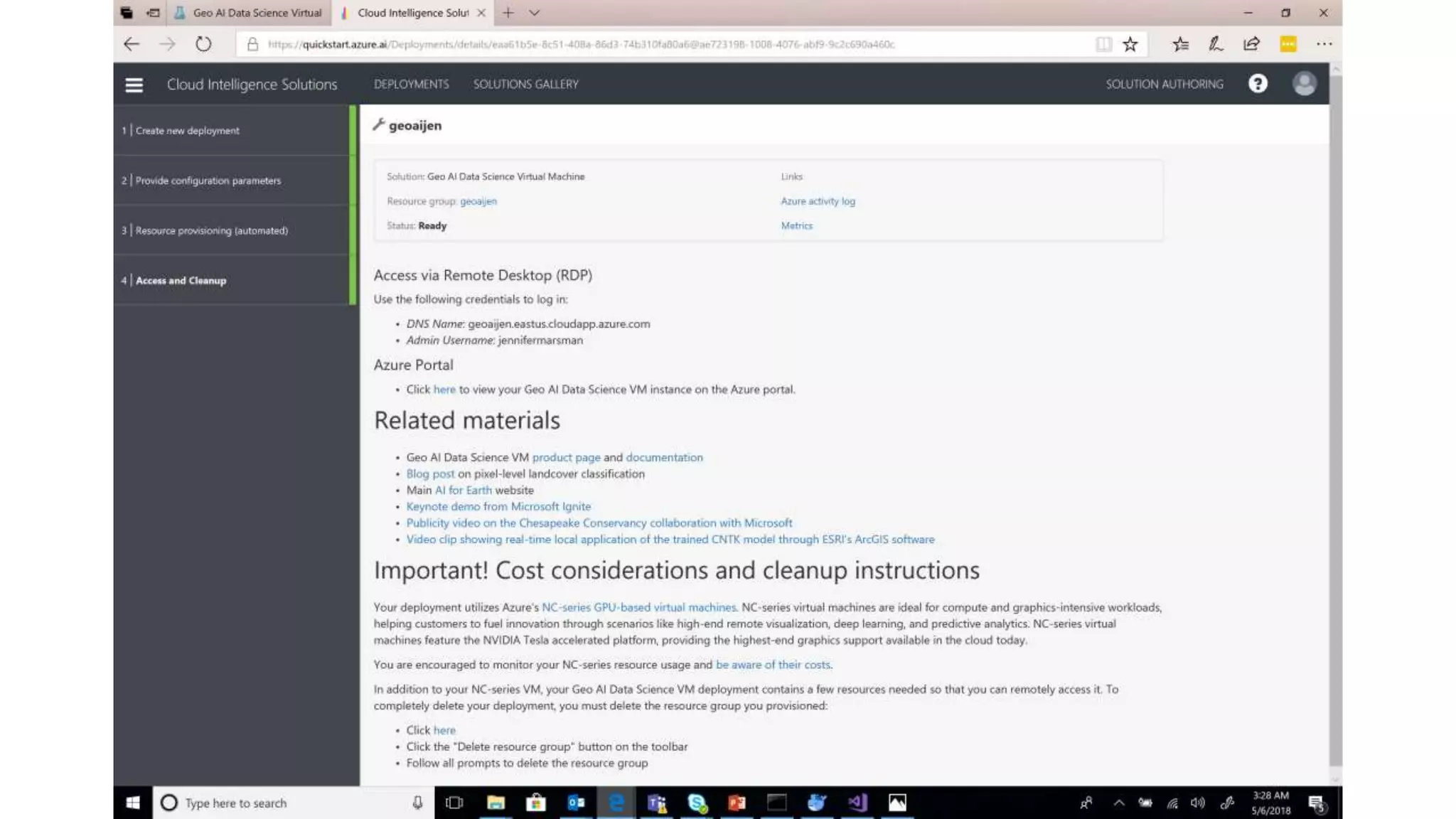
Task: Click the Azure activity log link
Action: [818, 201]
